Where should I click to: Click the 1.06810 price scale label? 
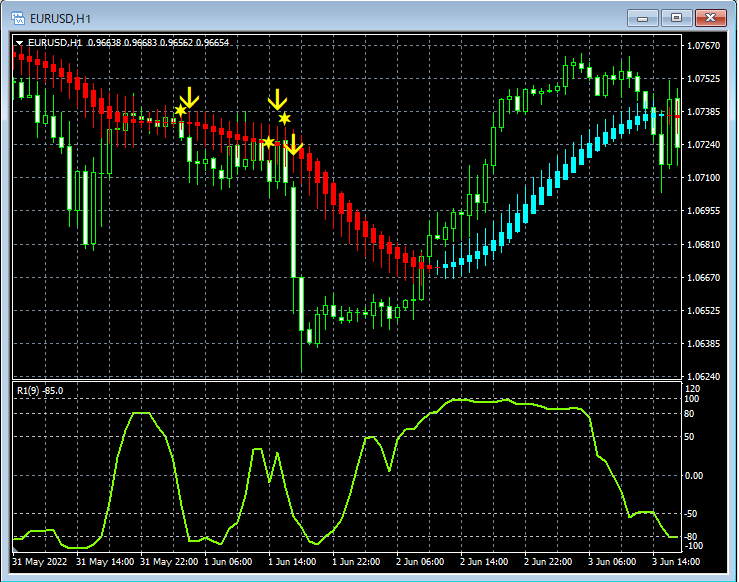point(704,245)
